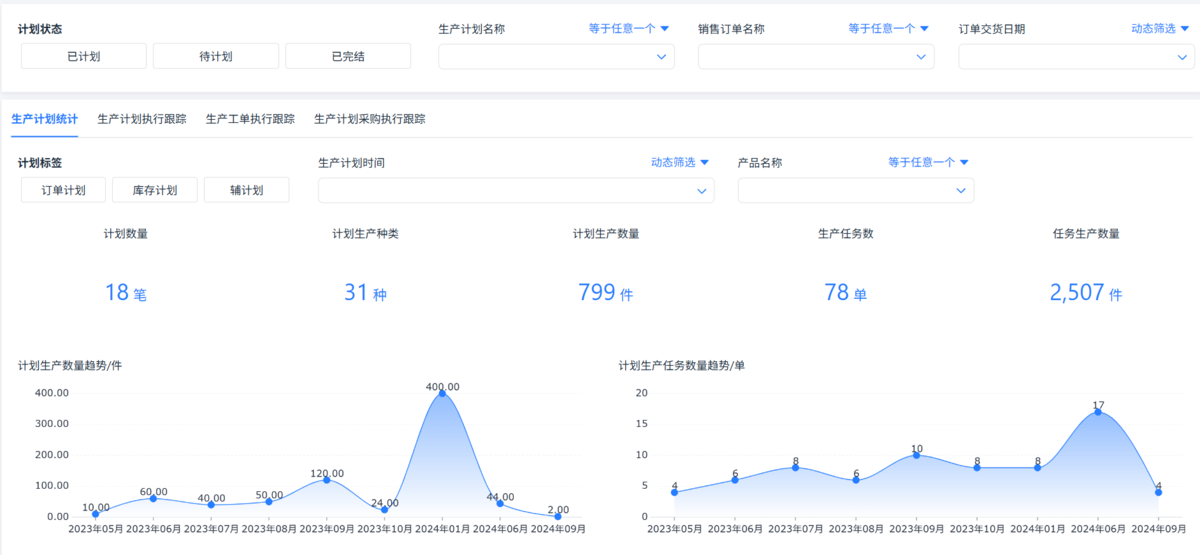Screen dimensions: 1200x555
Task: Click the chevron in 产品名称 field
Action: pyautogui.click(x=961, y=190)
